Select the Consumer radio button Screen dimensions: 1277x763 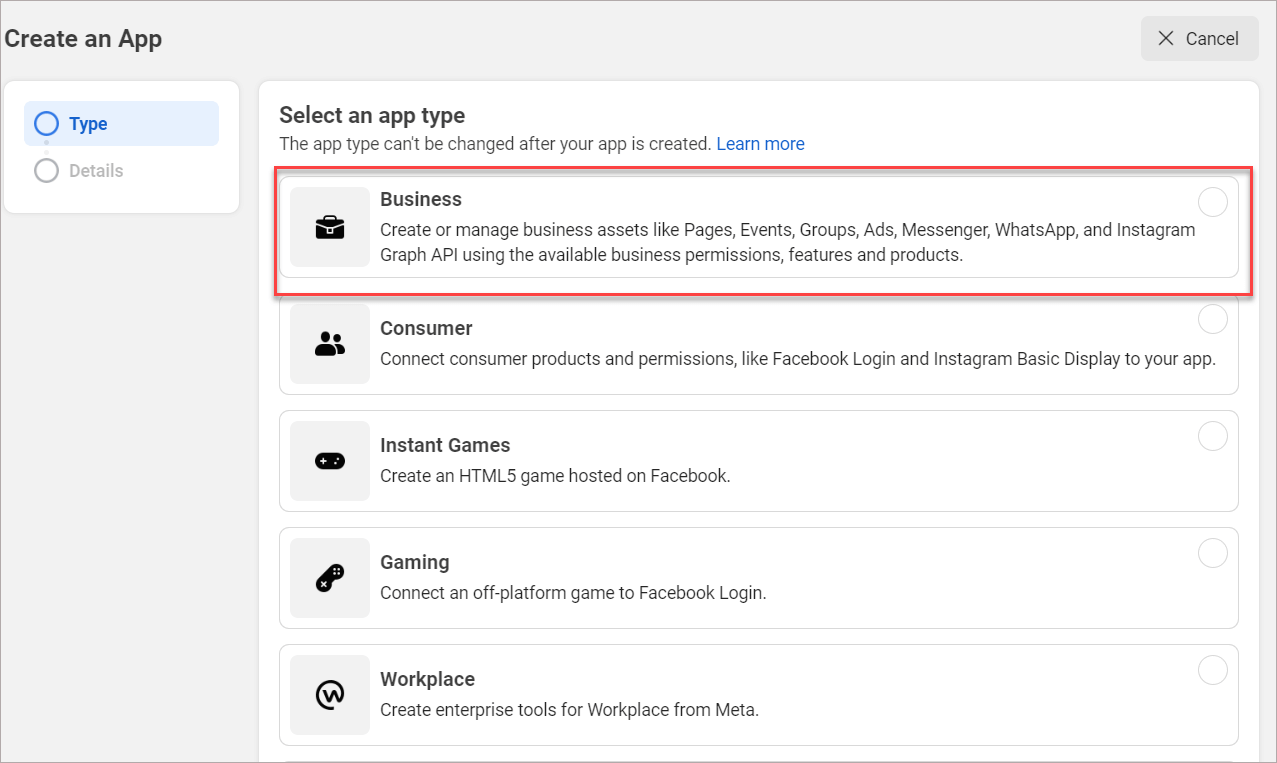pos(1213,319)
